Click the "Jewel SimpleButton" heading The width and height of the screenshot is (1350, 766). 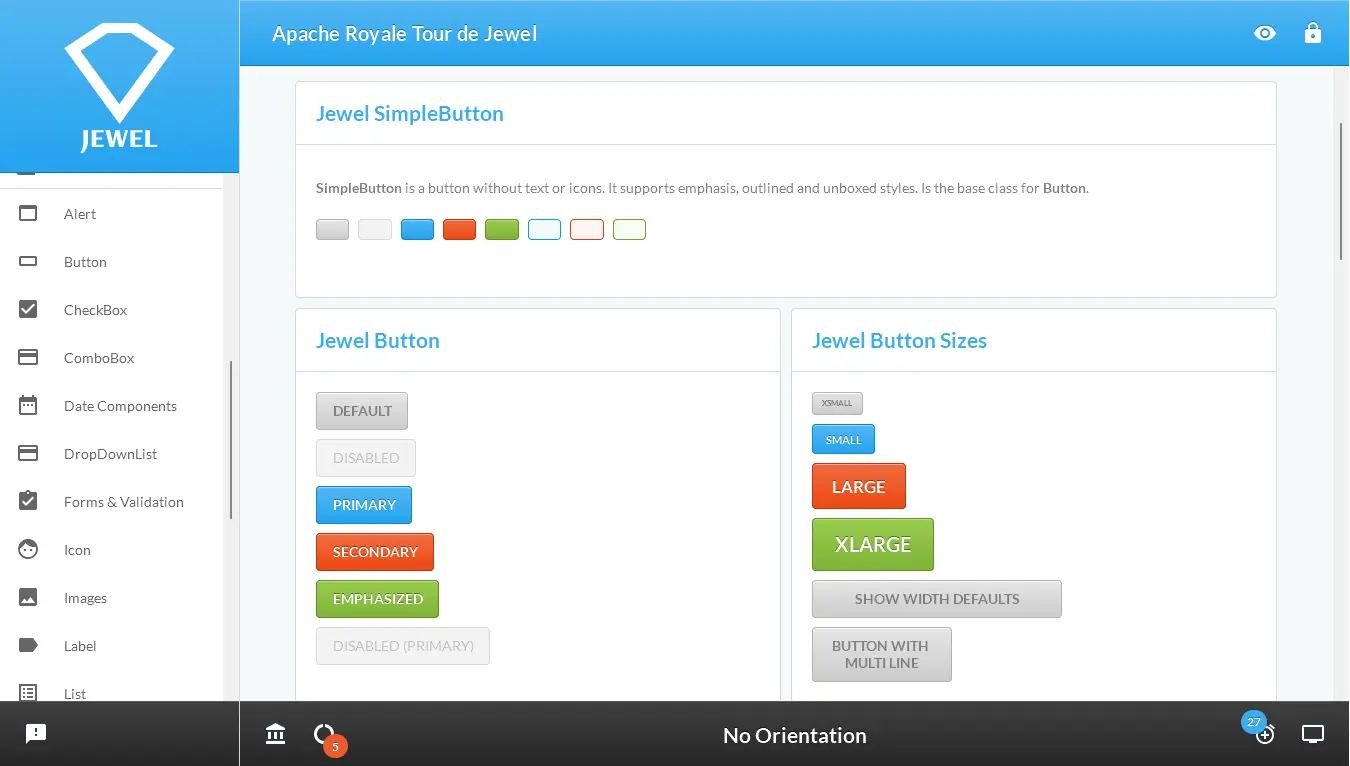point(410,114)
